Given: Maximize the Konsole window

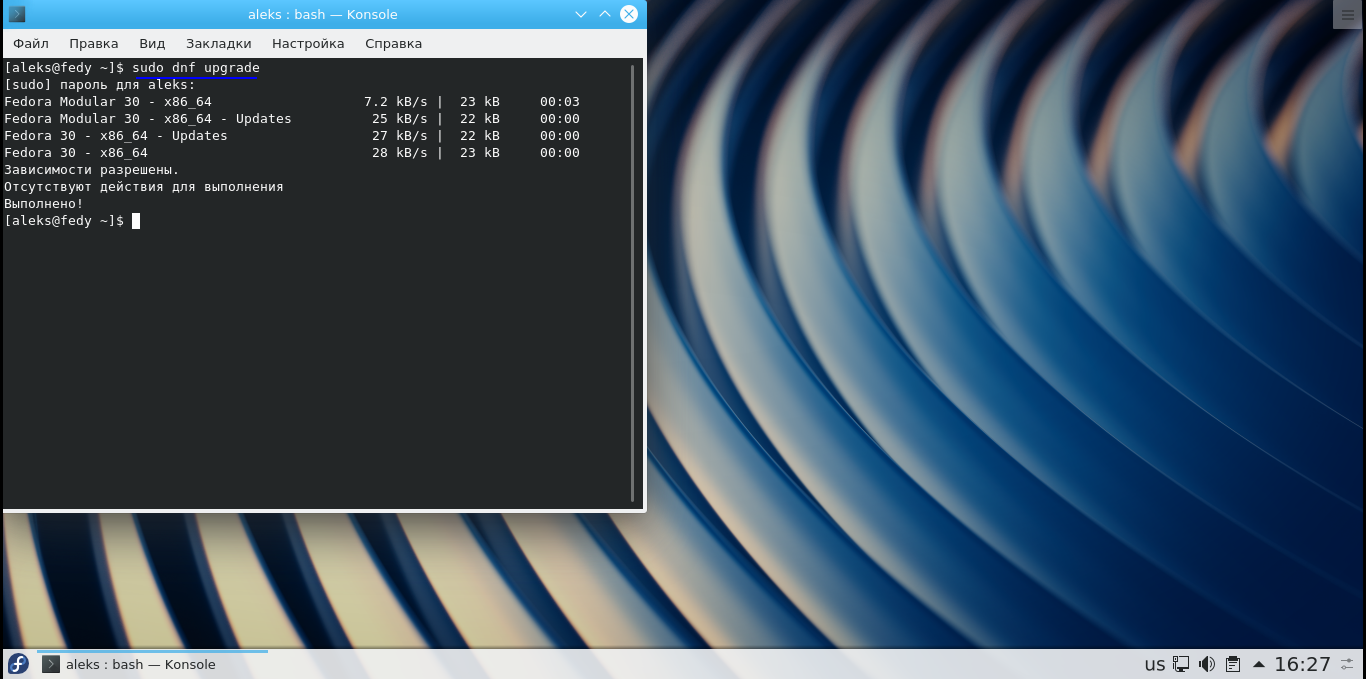Looking at the screenshot, I should (605, 14).
